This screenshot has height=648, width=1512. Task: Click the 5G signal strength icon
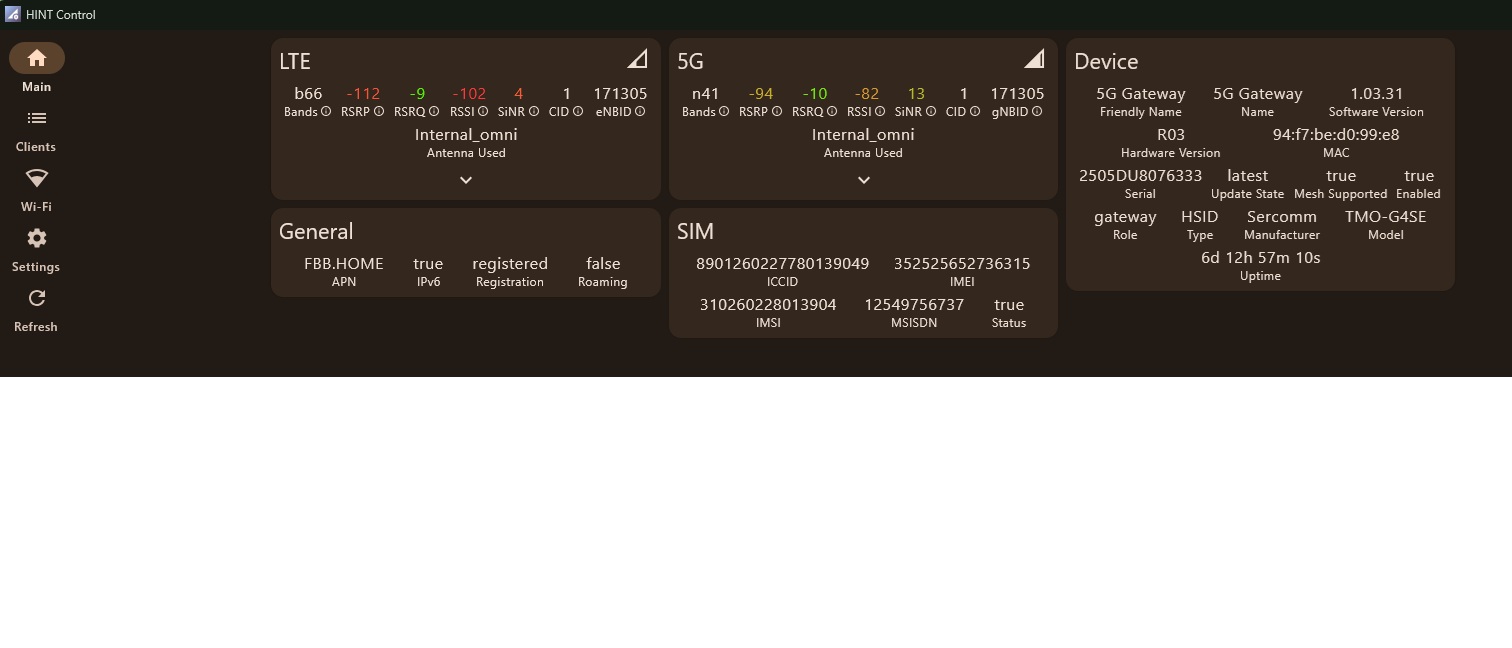(x=1034, y=60)
